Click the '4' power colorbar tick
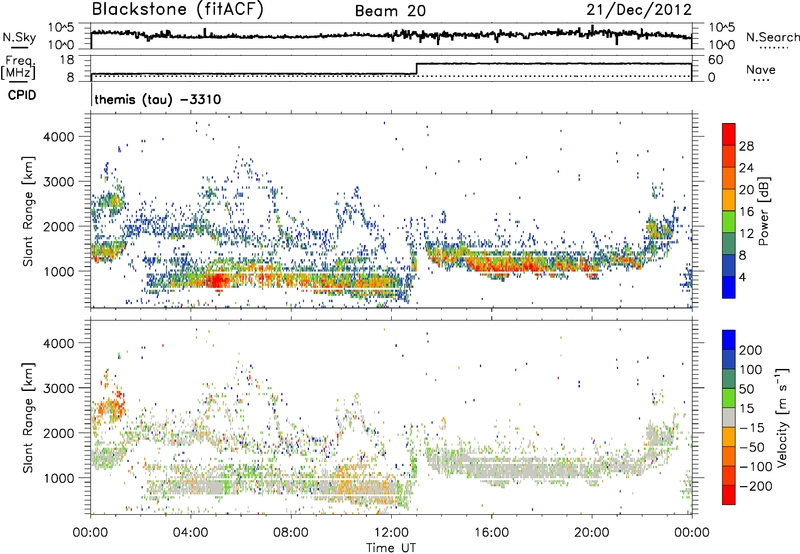 point(742,277)
